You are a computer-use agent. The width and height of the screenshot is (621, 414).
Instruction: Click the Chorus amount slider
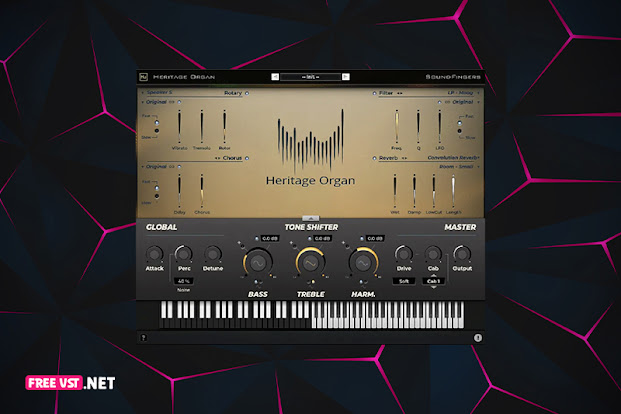coord(202,191)
